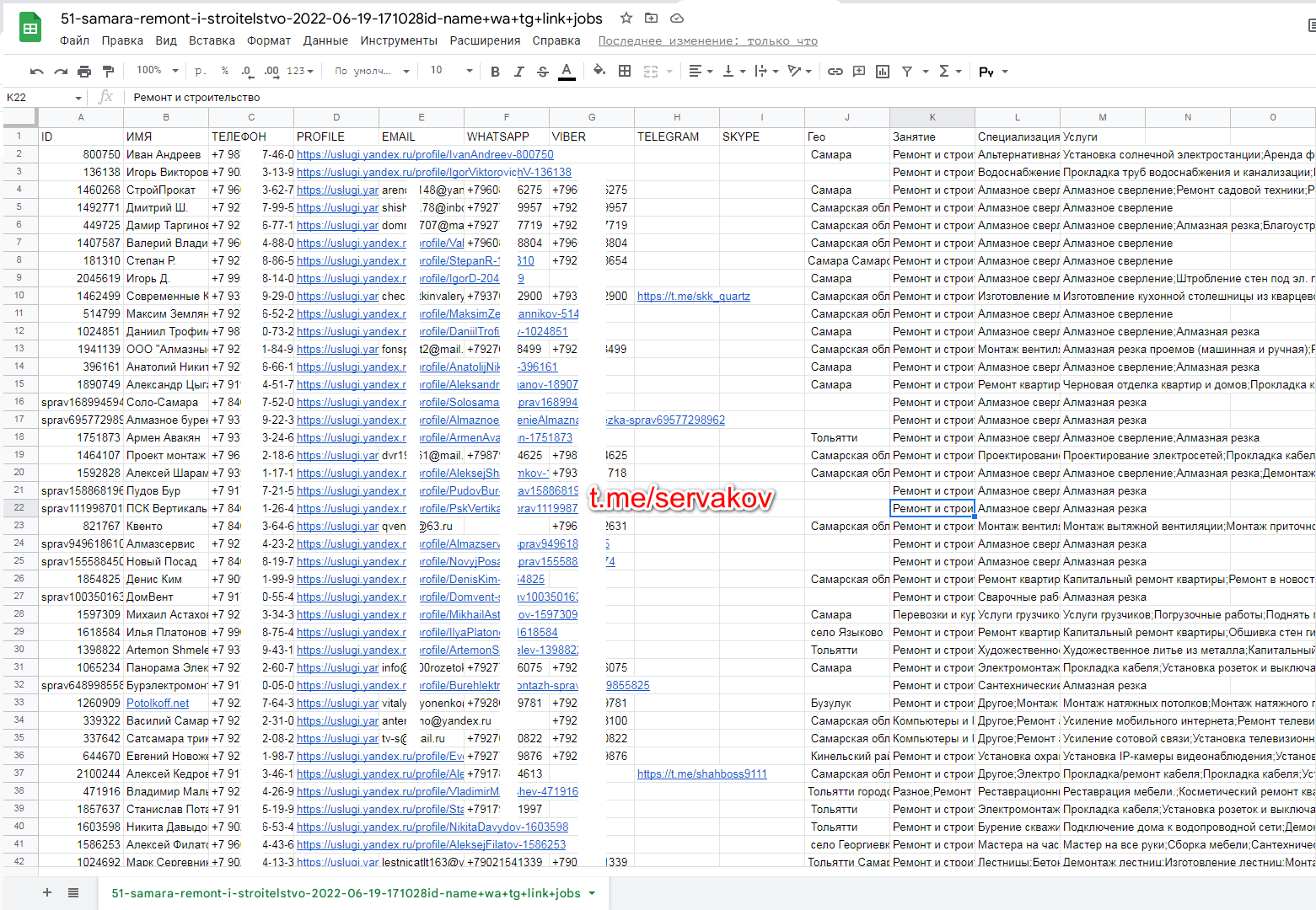The width and height of the screenshot is (1316, 910).
Task: Select row 22 header
Action: point(19,508)
